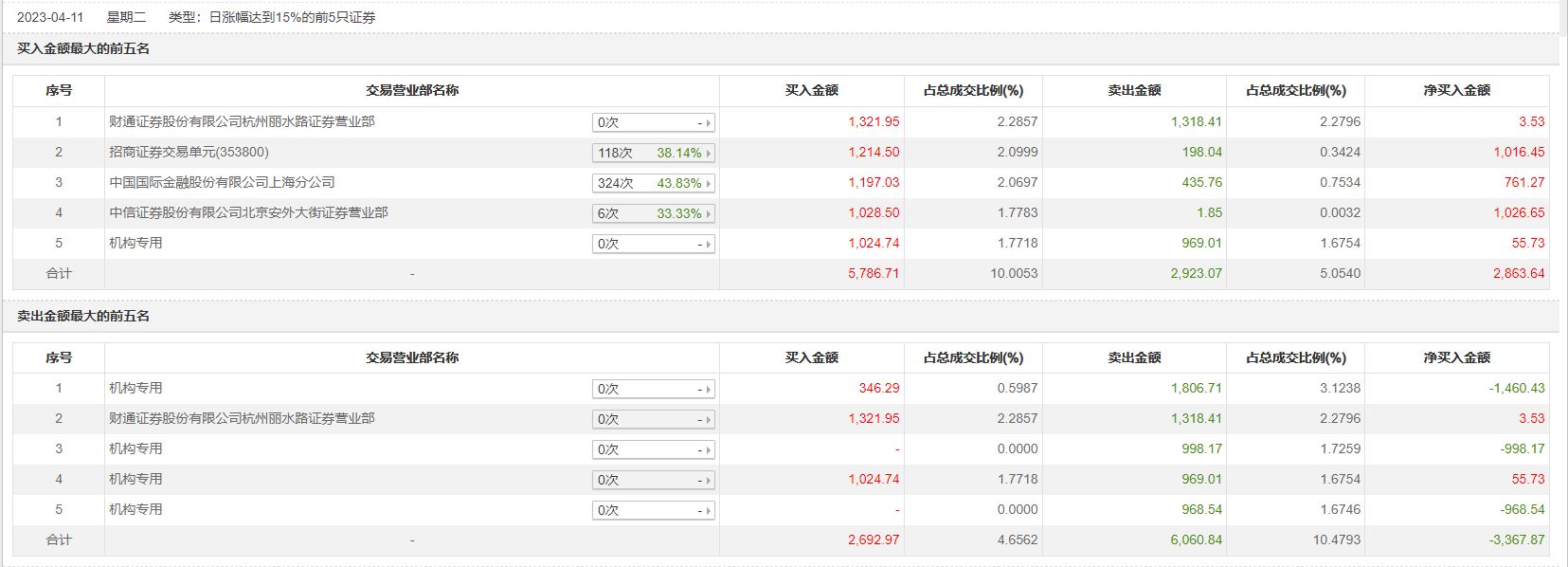Open 中国国际金融股份有限公司上海分公司 link
Screen dimensions: 1568x567
pos(222,182)
